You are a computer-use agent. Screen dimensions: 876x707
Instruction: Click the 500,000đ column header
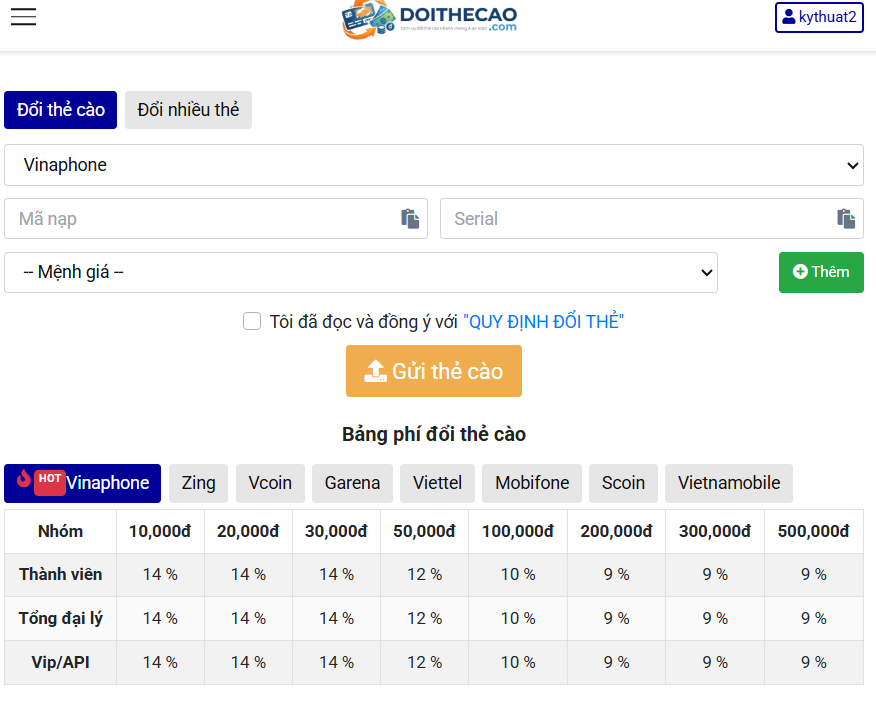point(813,532)
